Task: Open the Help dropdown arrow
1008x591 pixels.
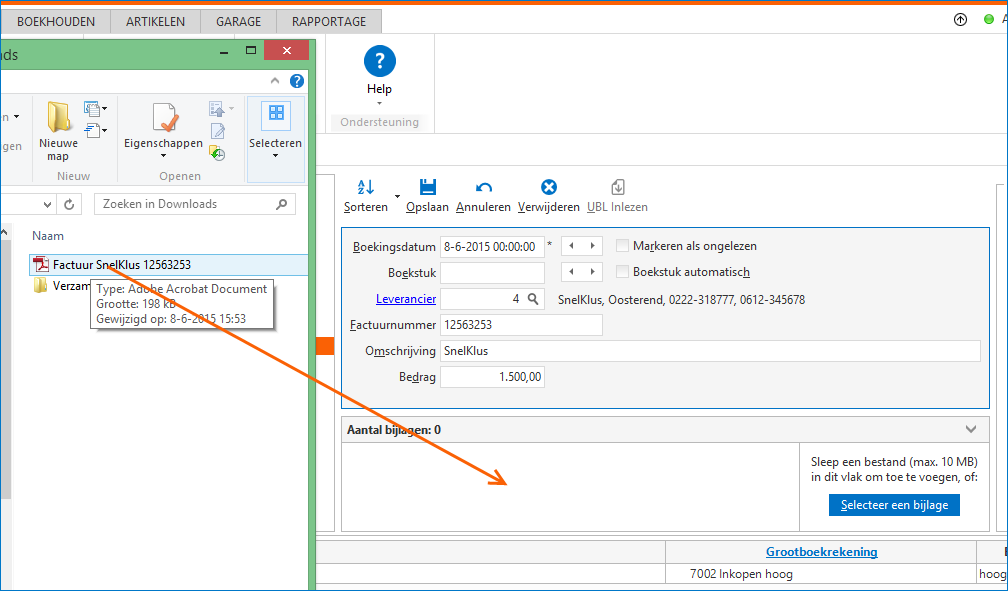Action: 379,104
